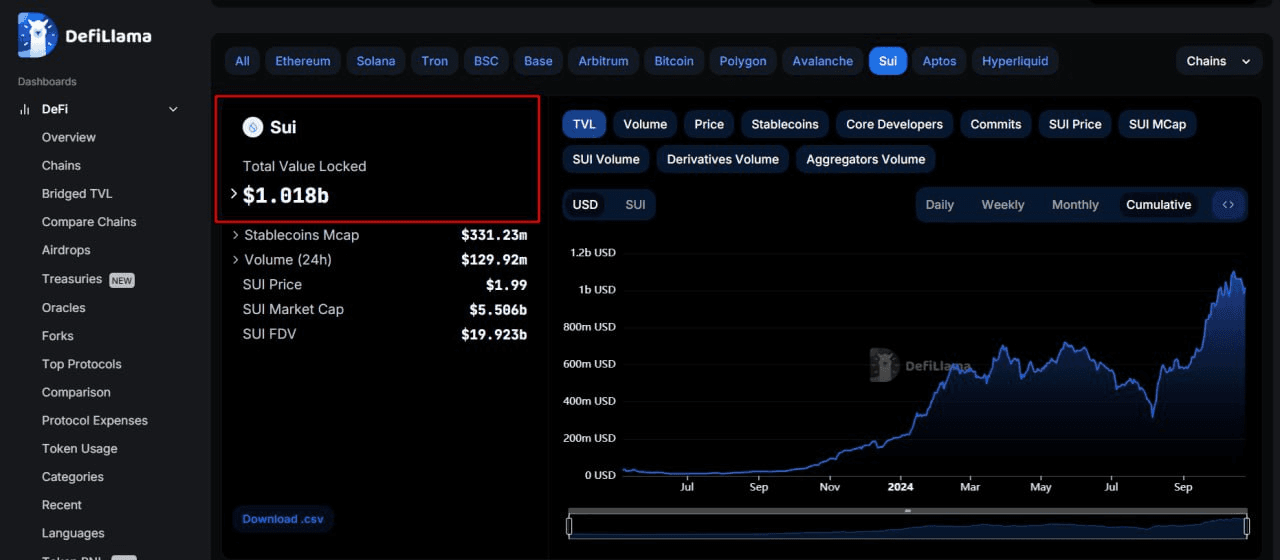This screenshot has height=560, width=1280.
Task: Select the Solana chain filter
Action: [x=376, y=61]
